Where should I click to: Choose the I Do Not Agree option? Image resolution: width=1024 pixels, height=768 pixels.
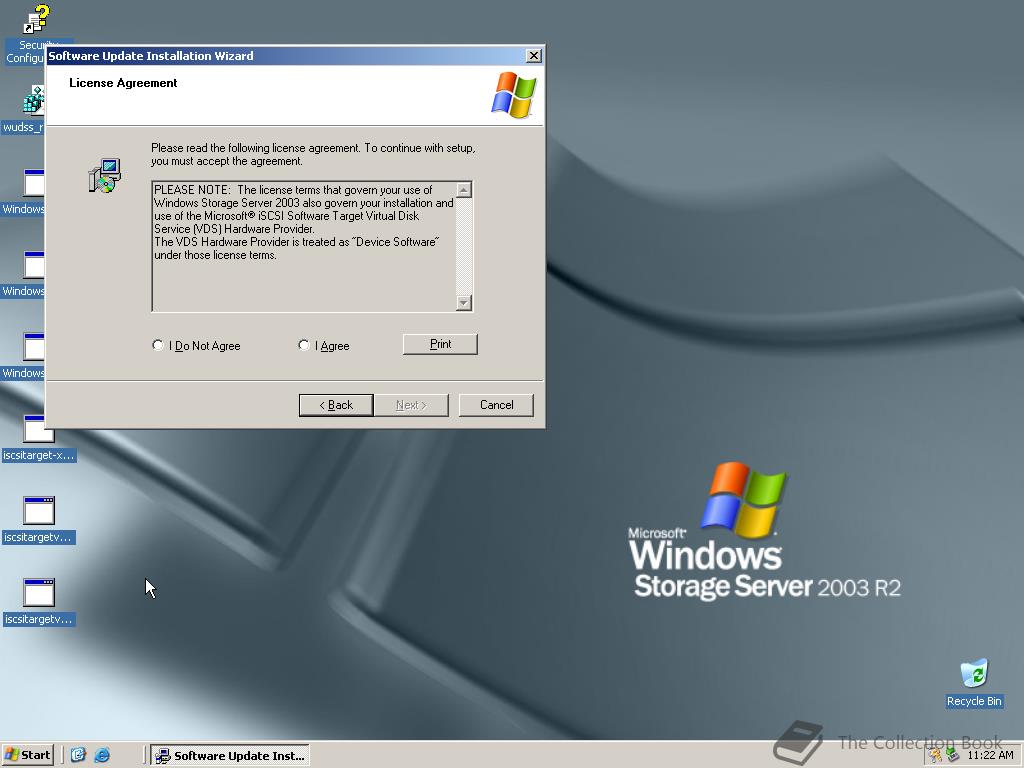click(157, 345)
